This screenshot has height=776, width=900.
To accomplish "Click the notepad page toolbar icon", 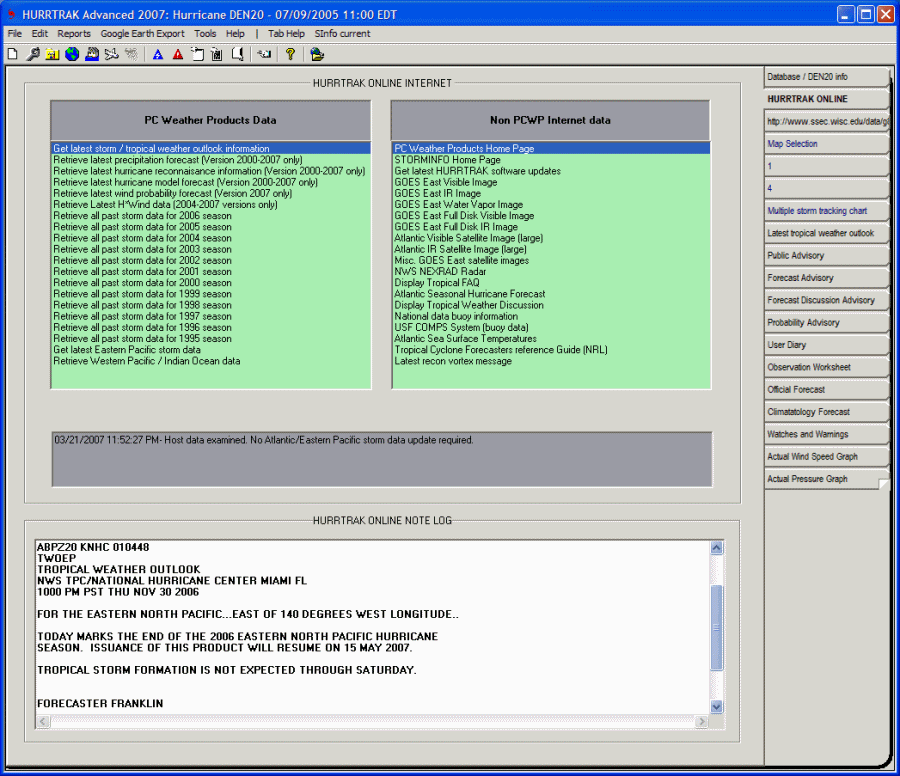I will click(x=197, y=55).
